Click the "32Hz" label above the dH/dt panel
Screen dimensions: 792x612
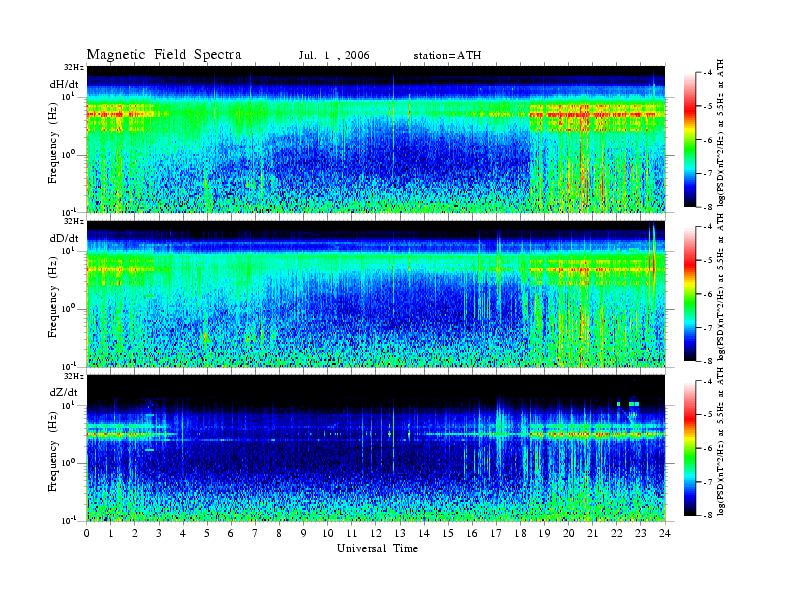[73, 67]
